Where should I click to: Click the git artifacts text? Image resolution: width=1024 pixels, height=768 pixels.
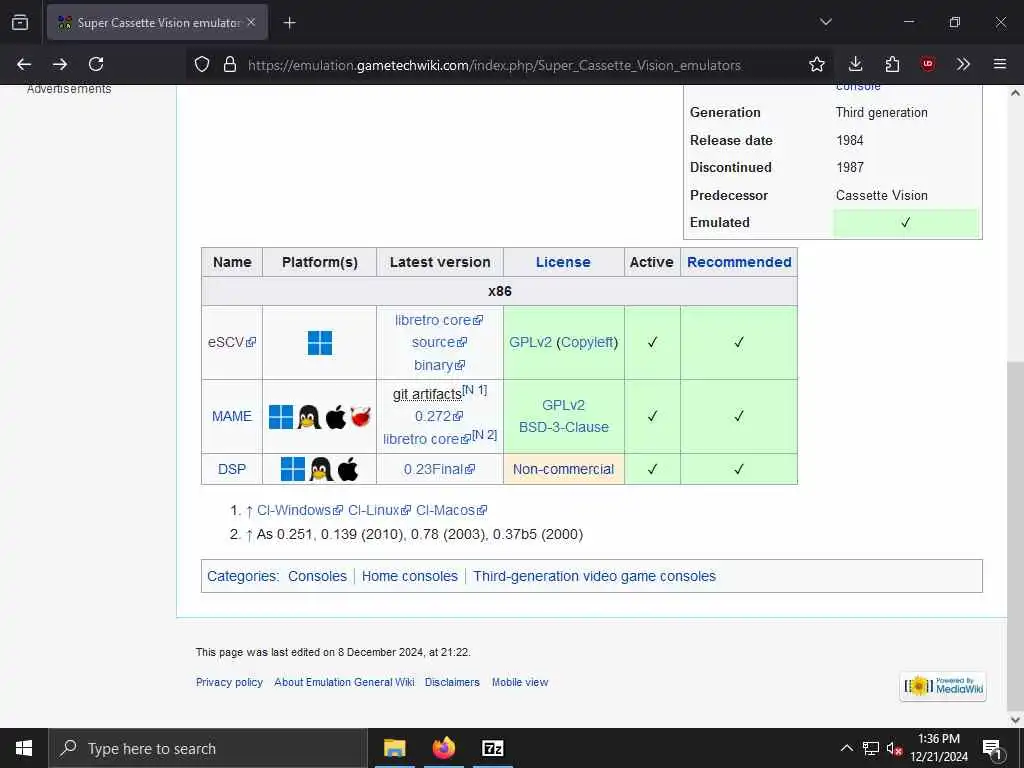click(427, 394)
